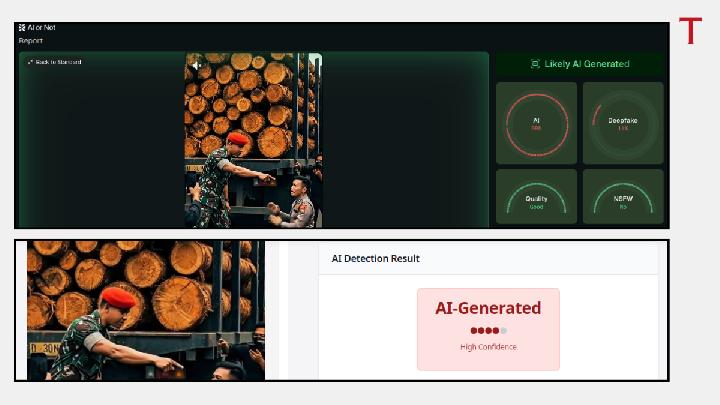Click the scan icon beside Likely AI Generated
This screenshot has width=720, height=405.
535,64
